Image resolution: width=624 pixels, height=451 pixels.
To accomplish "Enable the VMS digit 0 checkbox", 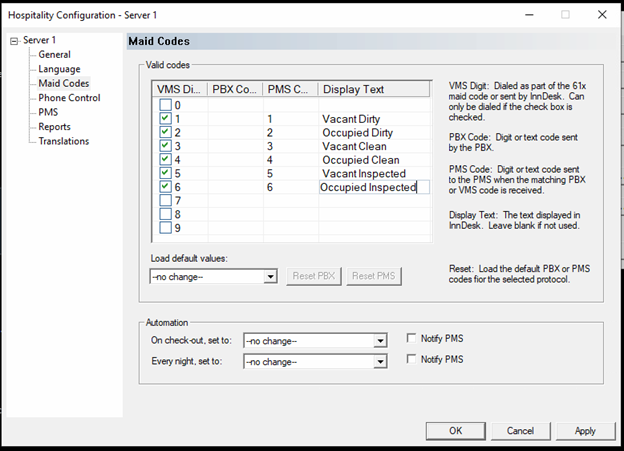I will click(165, 105).
